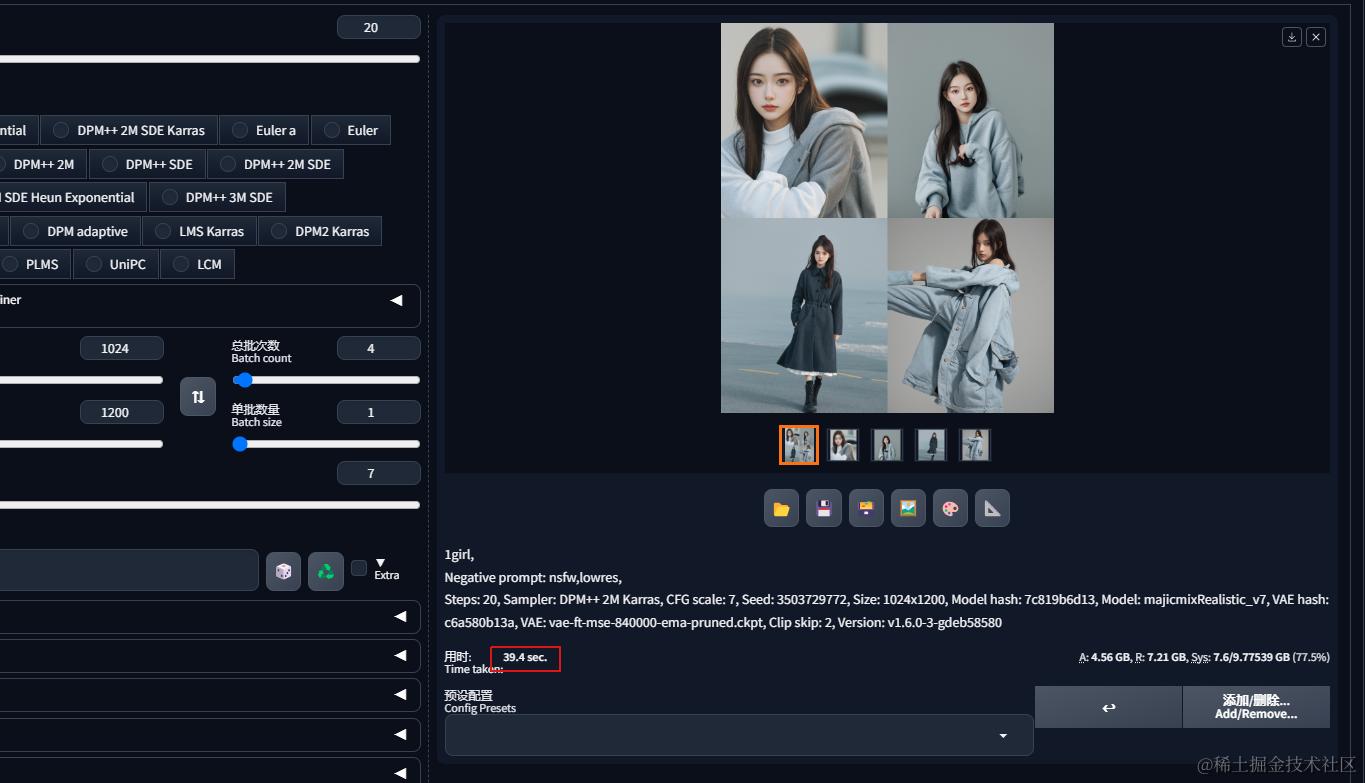The width and height of the screenshot is (1365, 783).
Task: Click the height field showing 1200
Action: tap(122, 412)
